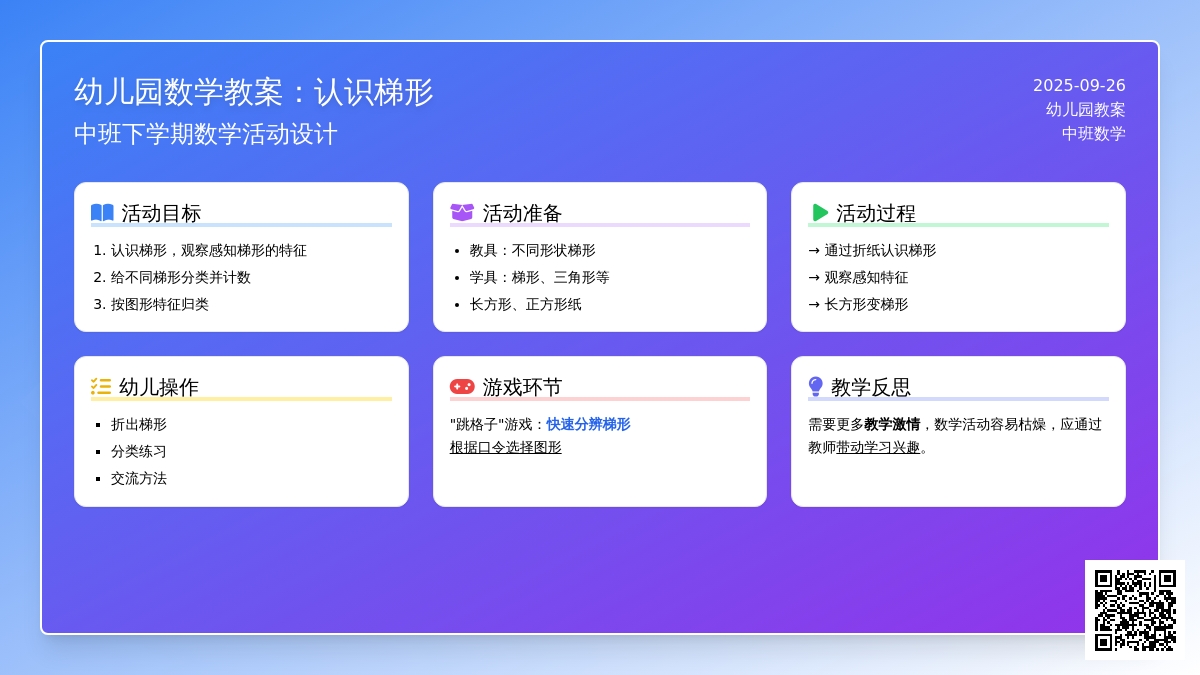The width and height of the screenshot is (1200, 675).
Task: Click the bullet item 教具：不同形状梯形
Action: (532, 250)
